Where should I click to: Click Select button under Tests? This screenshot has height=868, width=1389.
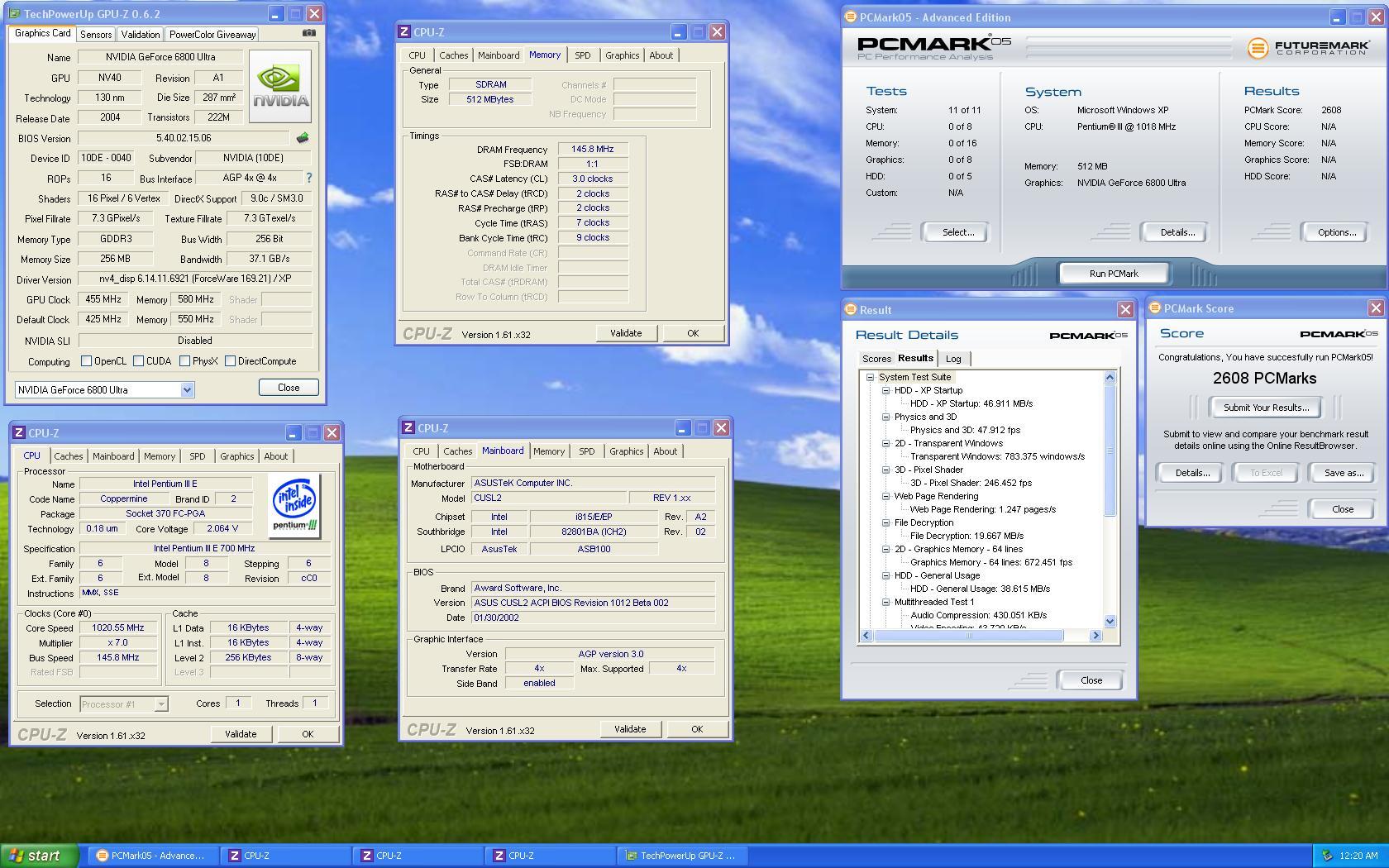[958, 232]
